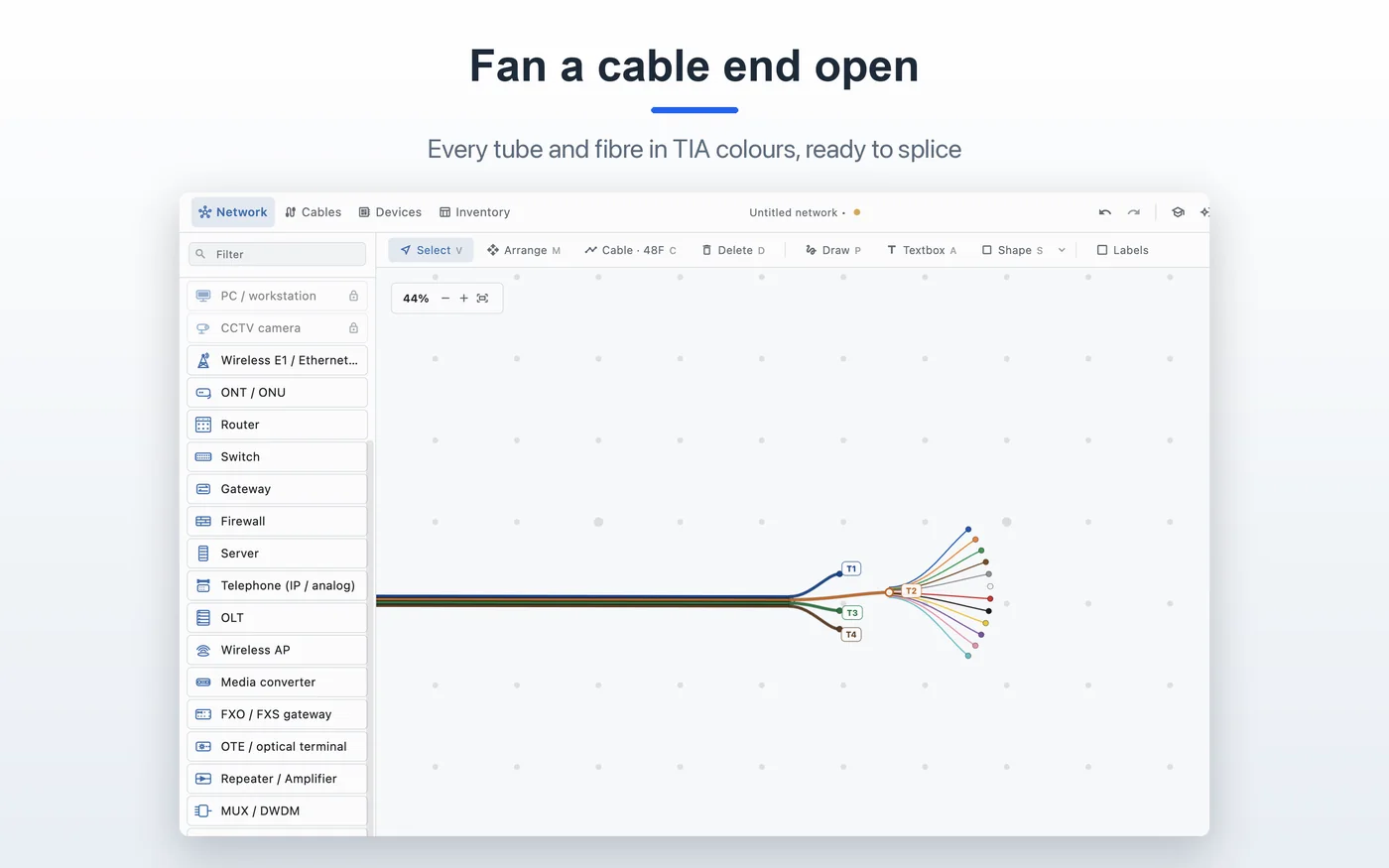1389x868 pixels.
Task: Click the Untitled network title
Action: pyautogui.click(x=793, y=212)
